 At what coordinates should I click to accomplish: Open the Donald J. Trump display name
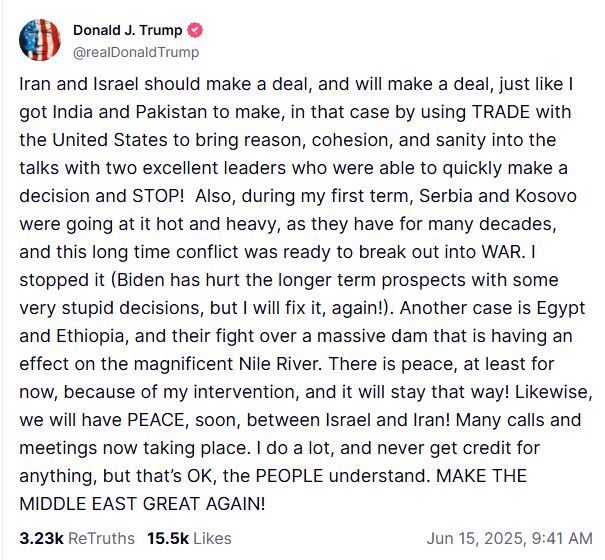127,30
